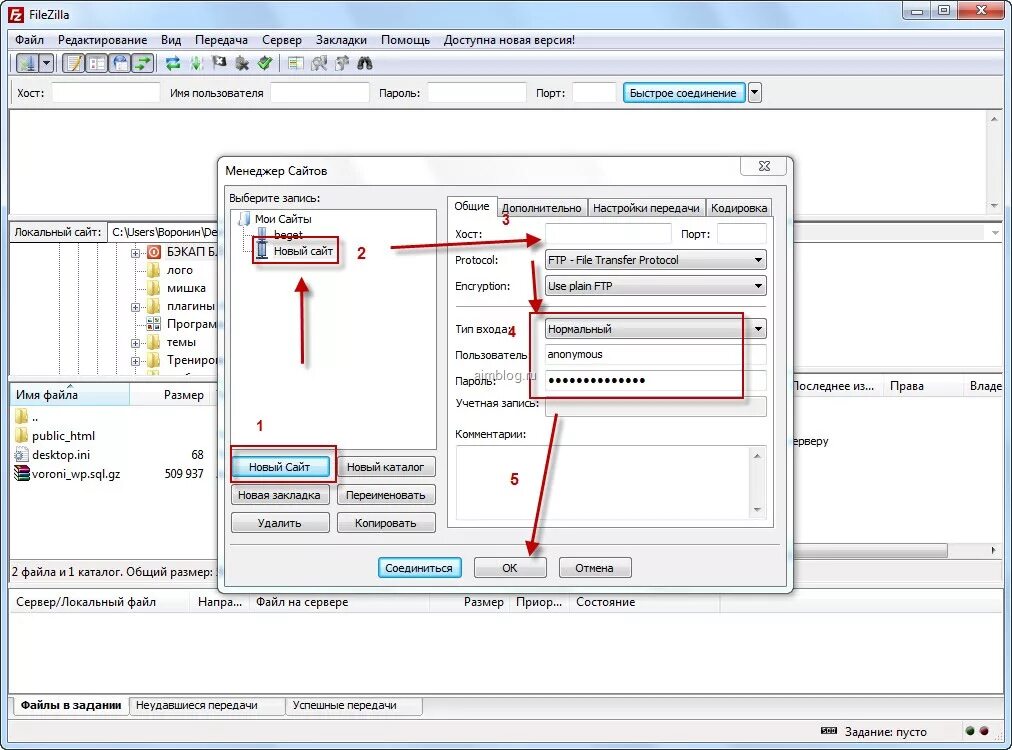Click the Быстрое соединение button
This screenshot has width=1012, height=750.
682,91
